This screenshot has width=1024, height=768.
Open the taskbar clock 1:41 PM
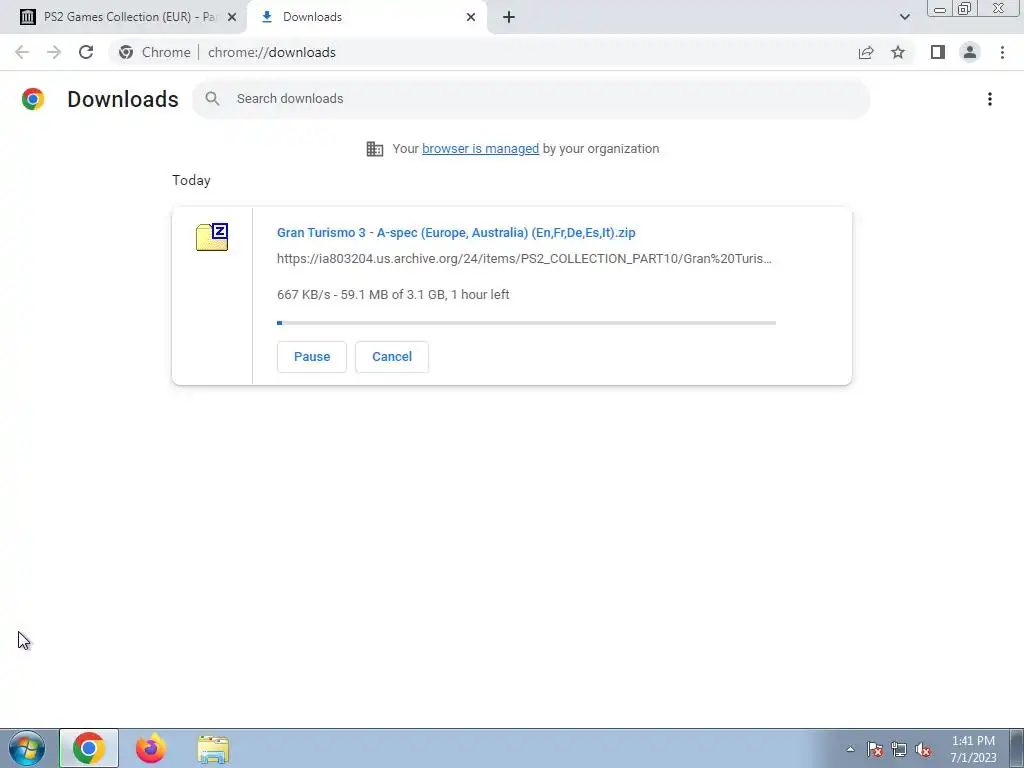pyautogui.click(x=973, y=749)
